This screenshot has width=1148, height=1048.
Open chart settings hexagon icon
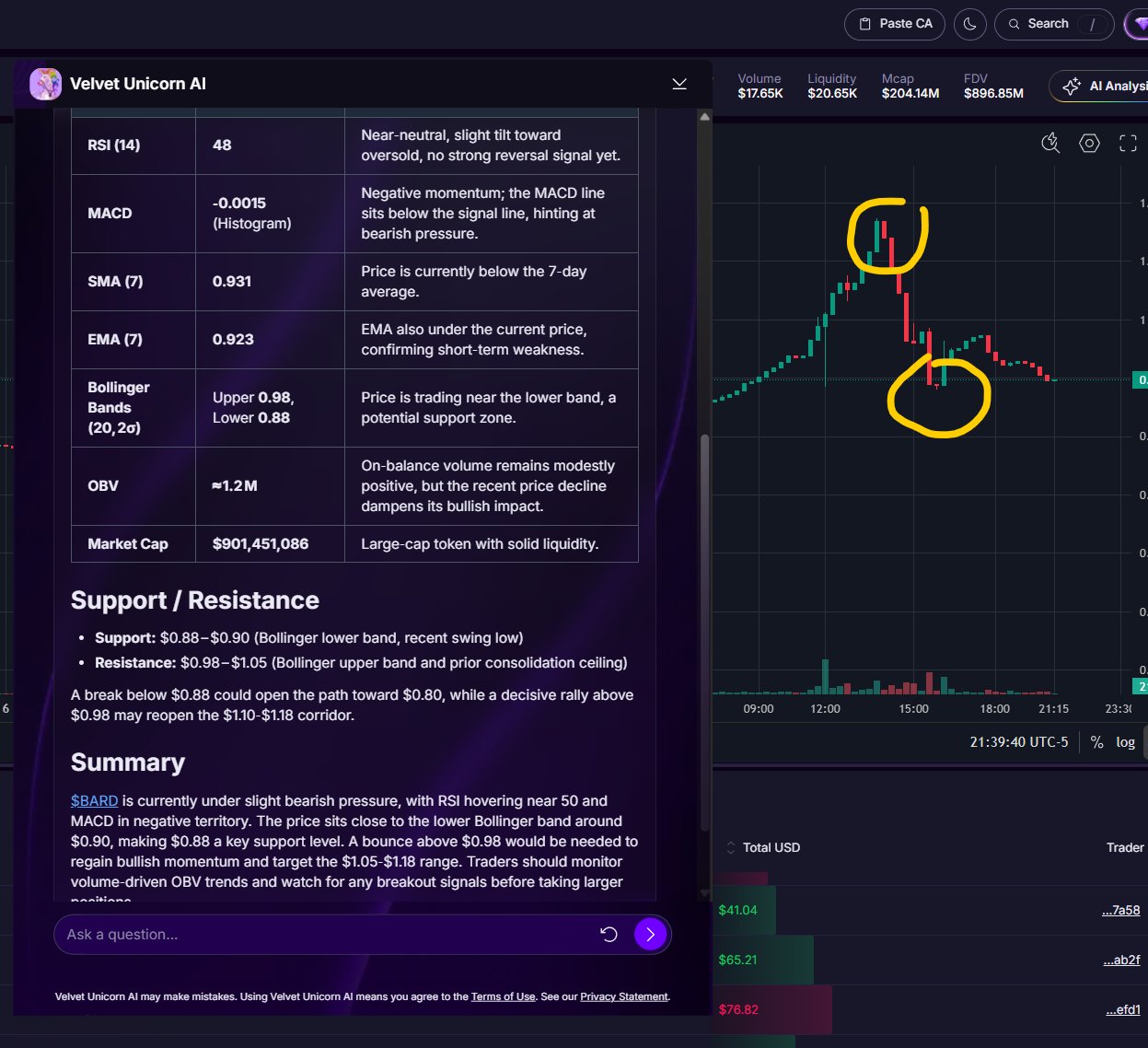[1089, 143]
